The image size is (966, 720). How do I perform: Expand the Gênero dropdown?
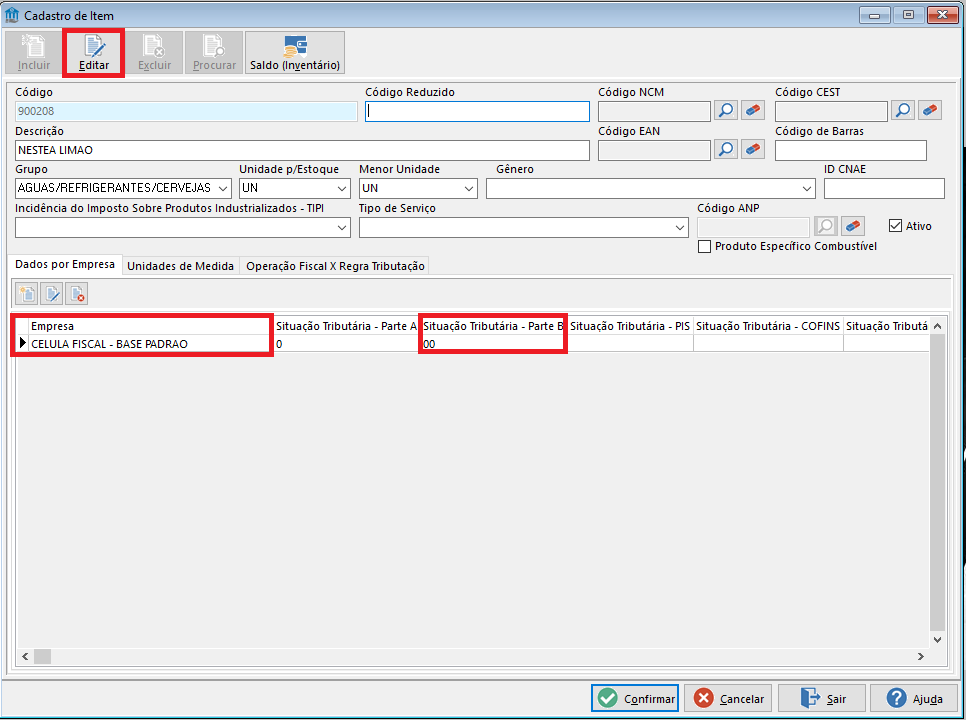pos(807,188)
